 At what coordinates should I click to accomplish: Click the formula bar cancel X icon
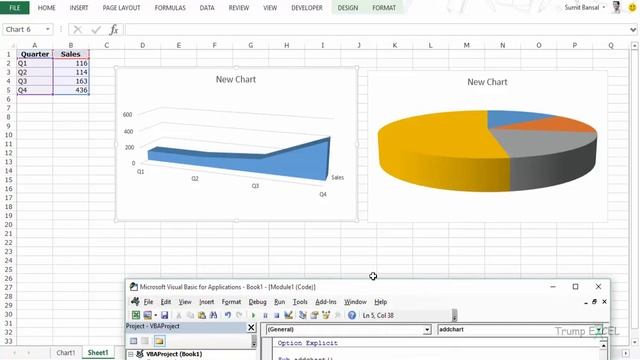(x=77, y=29)
